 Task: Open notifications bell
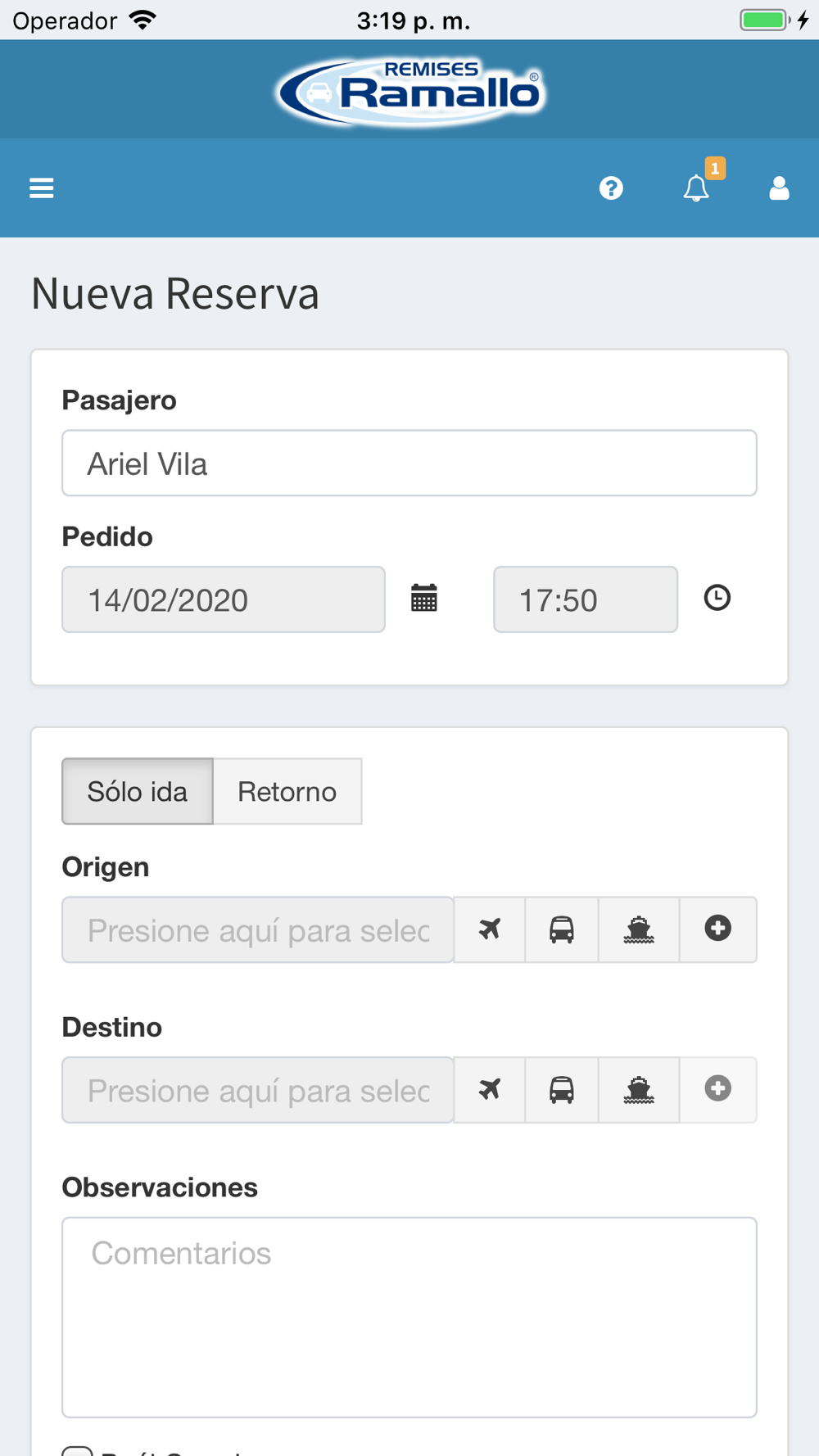(697, 188)
